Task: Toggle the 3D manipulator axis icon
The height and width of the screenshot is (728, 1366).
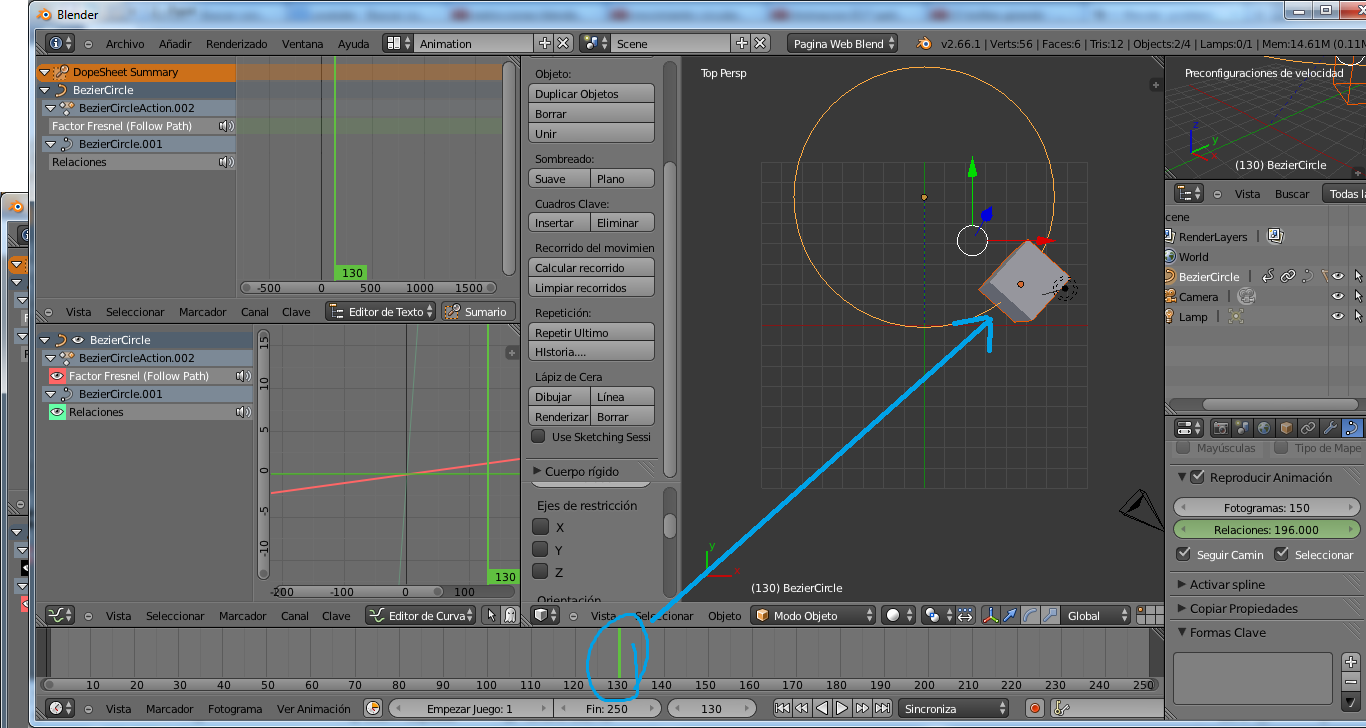Action: 990,616
